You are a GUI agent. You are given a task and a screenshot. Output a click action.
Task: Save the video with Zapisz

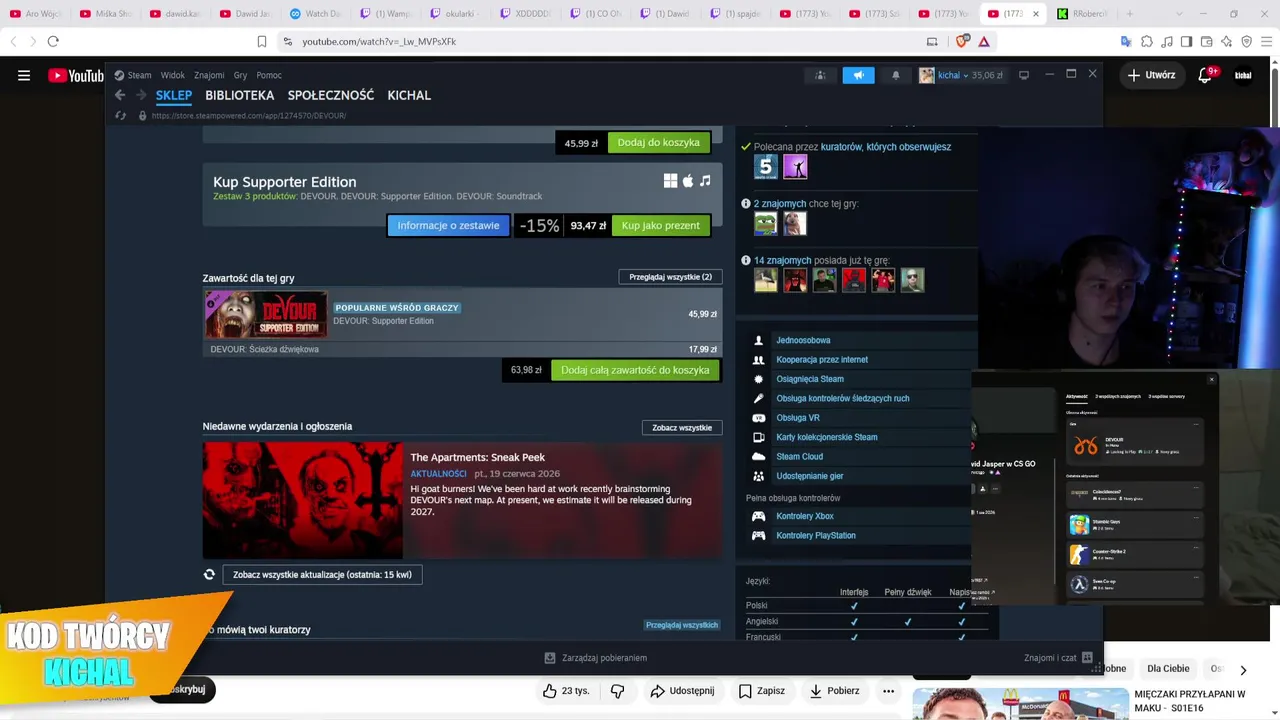pyautogui.click(x=761, y=691)
